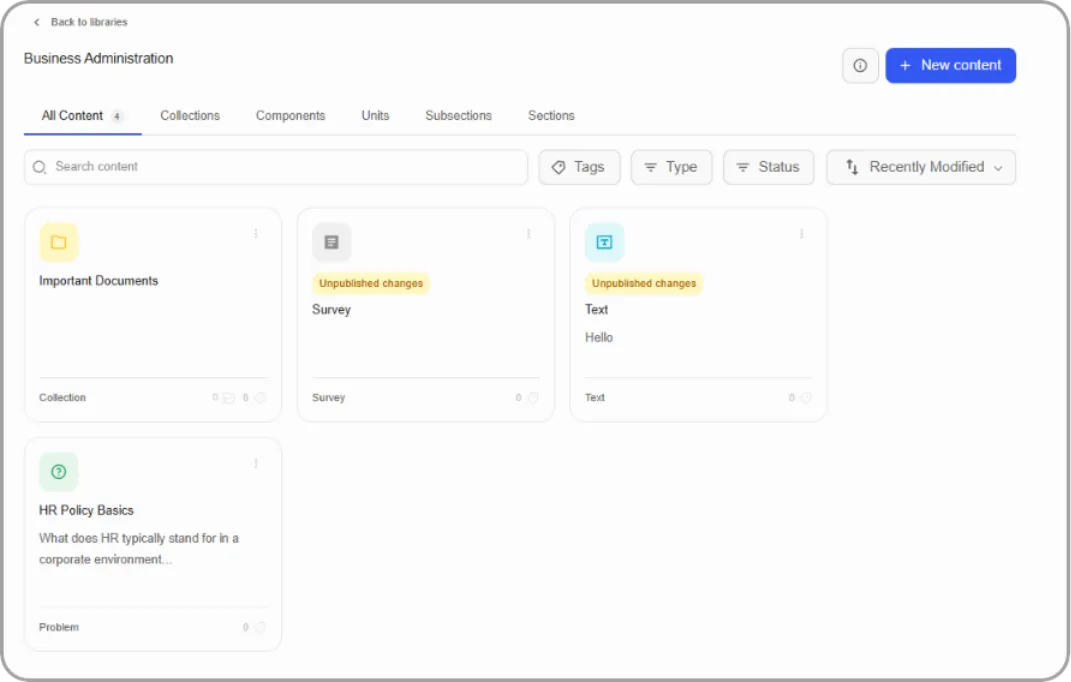Click the magnifier icon in search box
The height and width of the screenshot is (682, 1071).
tap(40, 167)
